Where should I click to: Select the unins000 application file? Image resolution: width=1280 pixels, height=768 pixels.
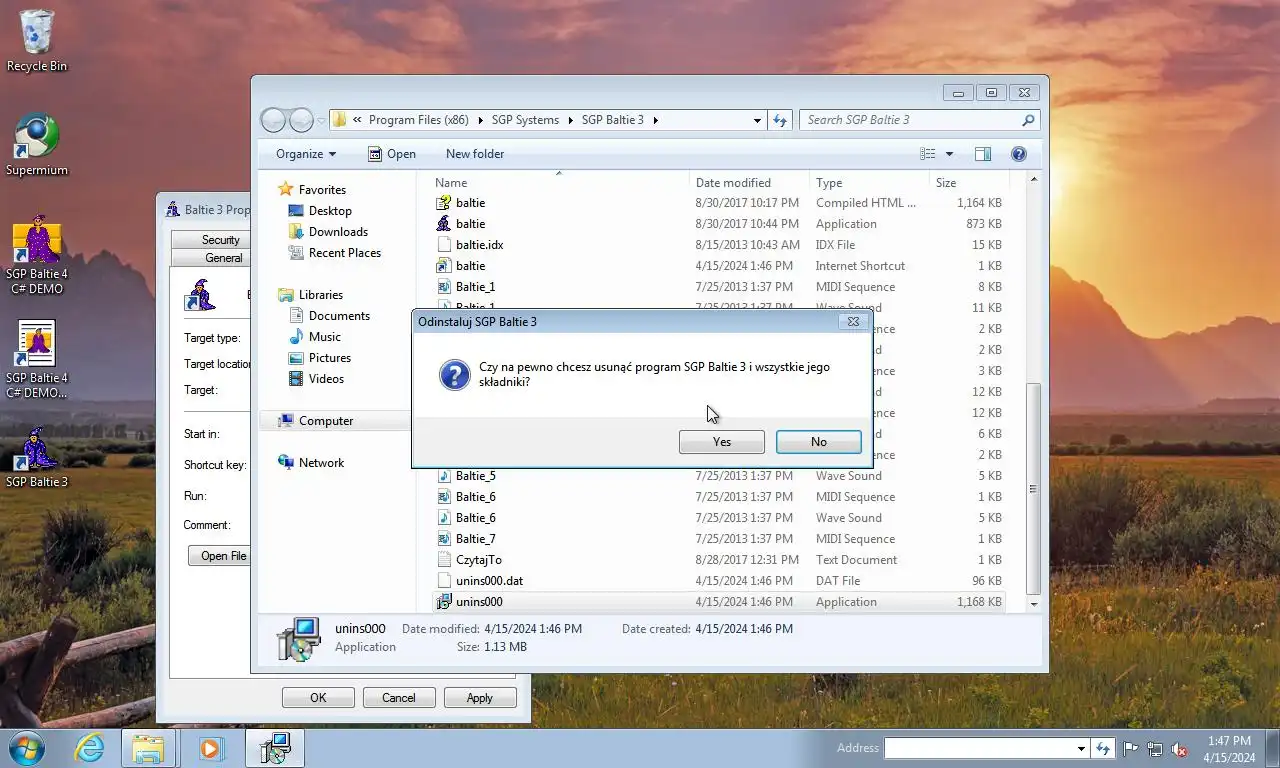click(718, 602)
